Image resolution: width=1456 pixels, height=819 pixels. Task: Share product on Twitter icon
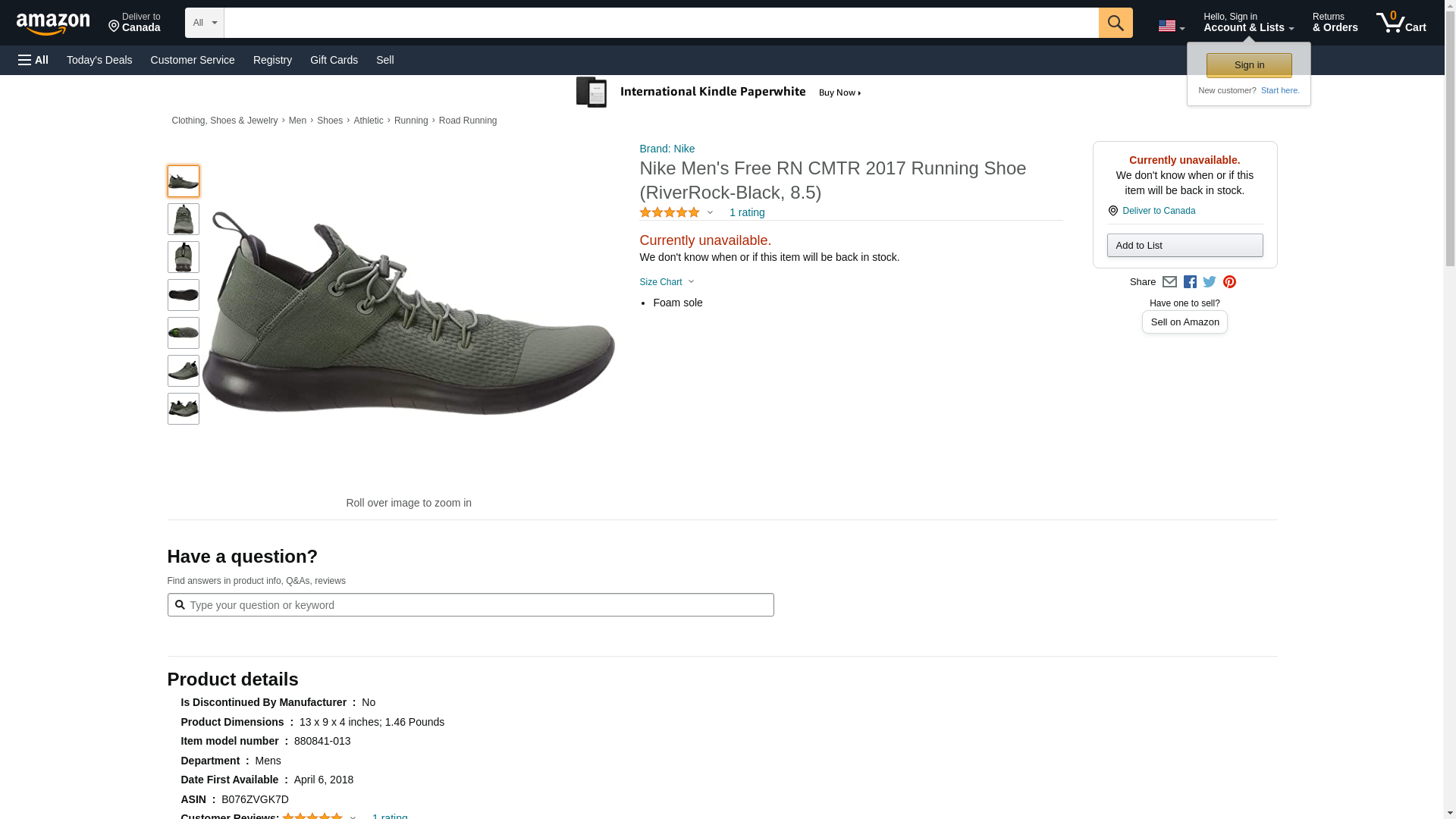point(1210,282)
